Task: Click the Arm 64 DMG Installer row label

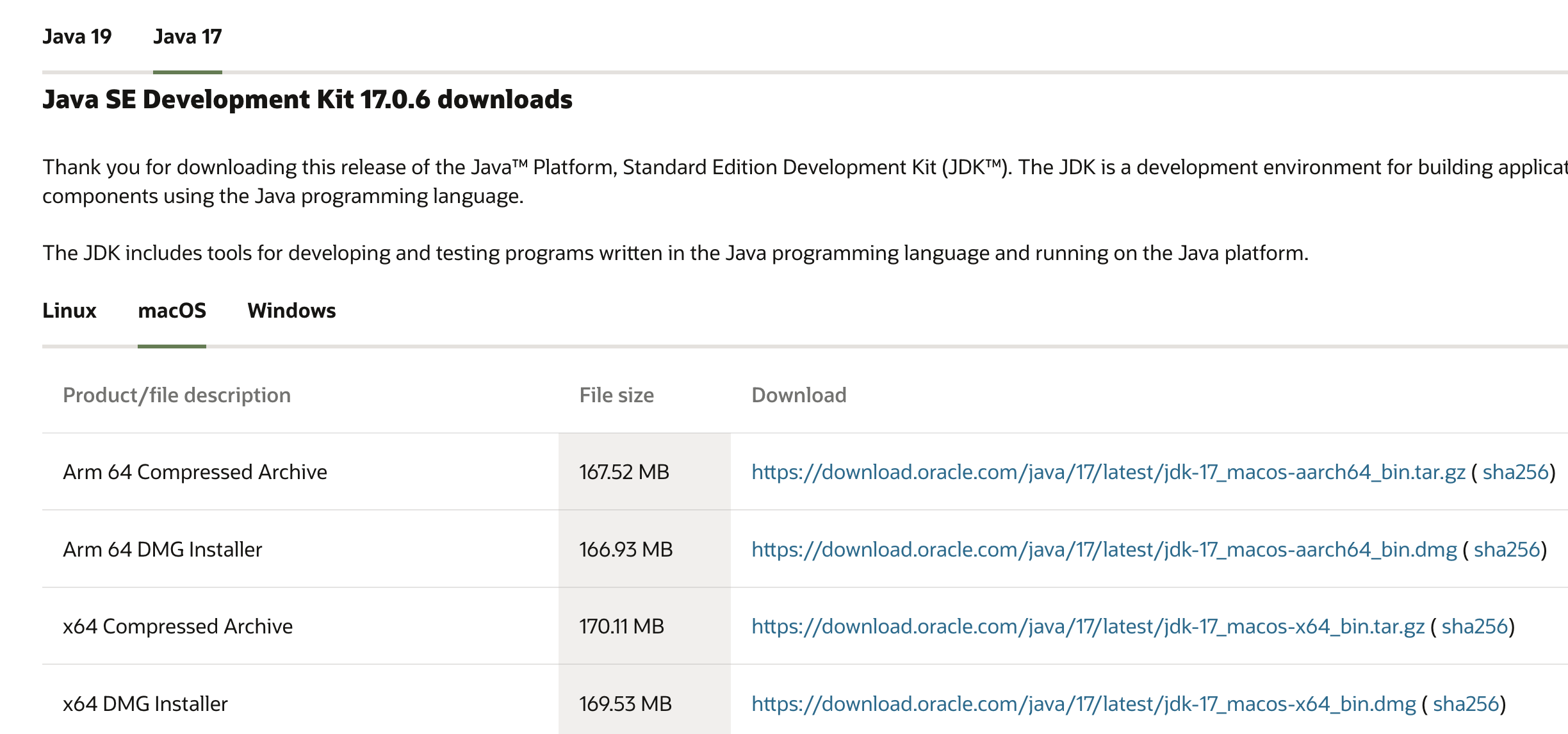Action: click(x=163, y=550)
